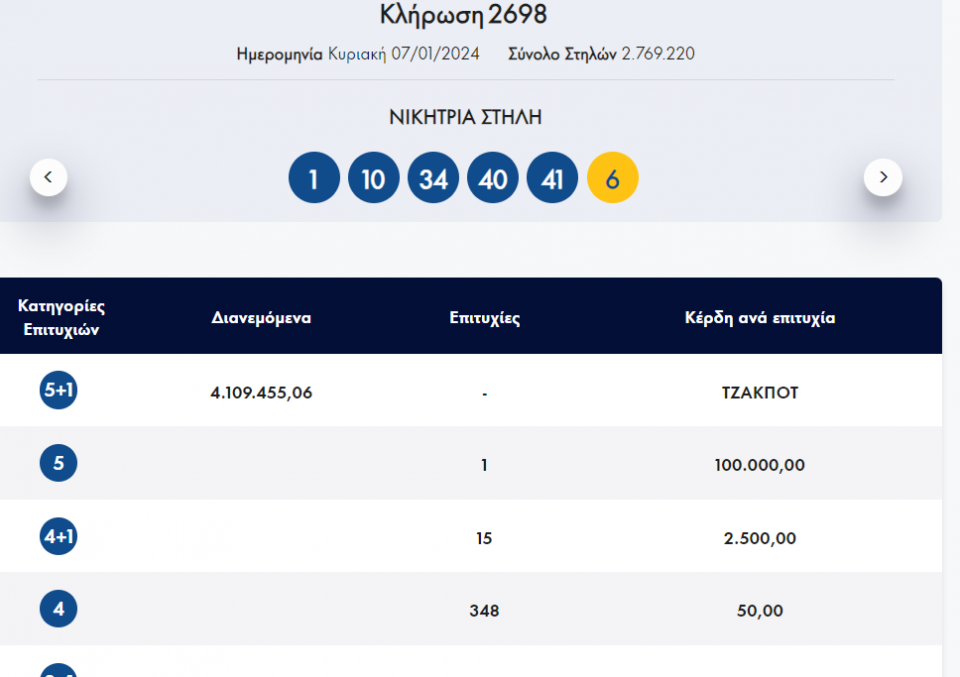The height and width of the screenshot is (677, 960).
Task: Click the Κατηγορίες Επιτυχιών column header
Action: [x=61, y=317]
